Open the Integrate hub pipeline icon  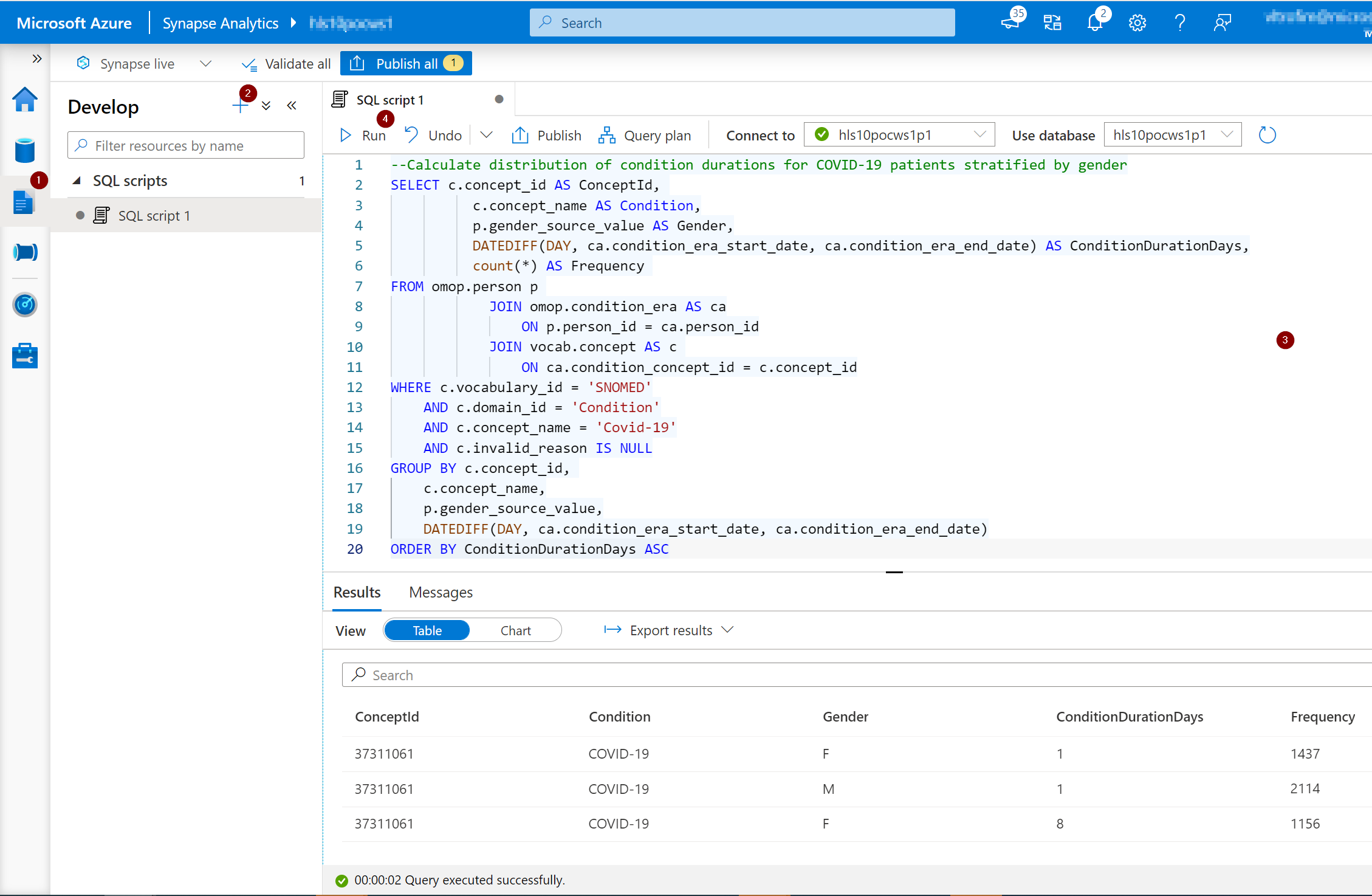click(25, 252)
